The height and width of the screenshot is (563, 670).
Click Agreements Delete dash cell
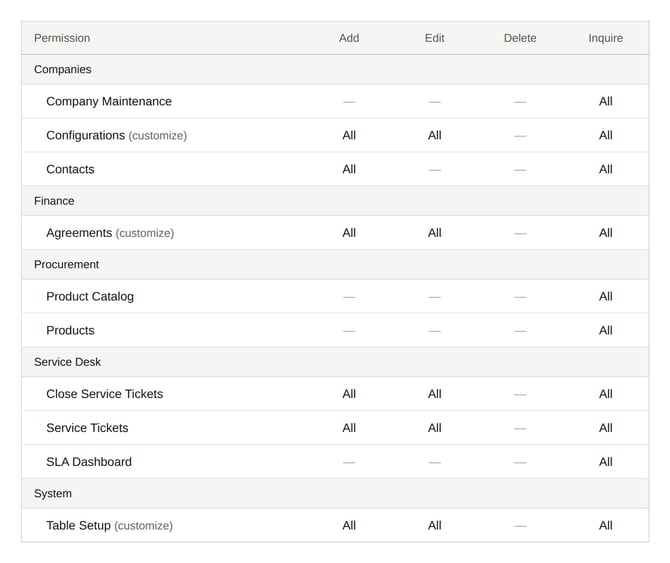pyautogui.click(x=520, y=234)
